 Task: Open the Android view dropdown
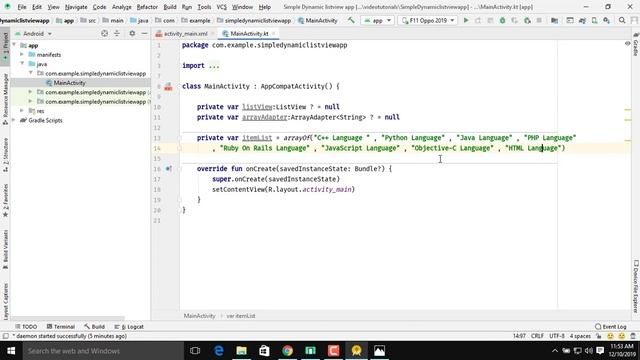pos(33,33)
